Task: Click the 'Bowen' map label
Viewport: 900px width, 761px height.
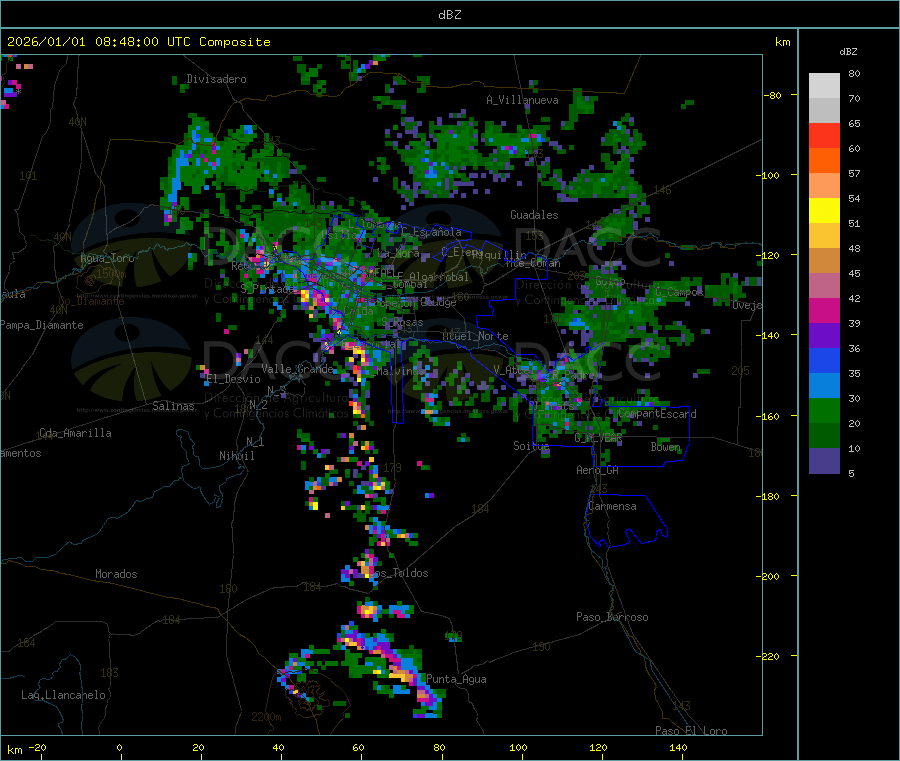Action: (666, 446)
